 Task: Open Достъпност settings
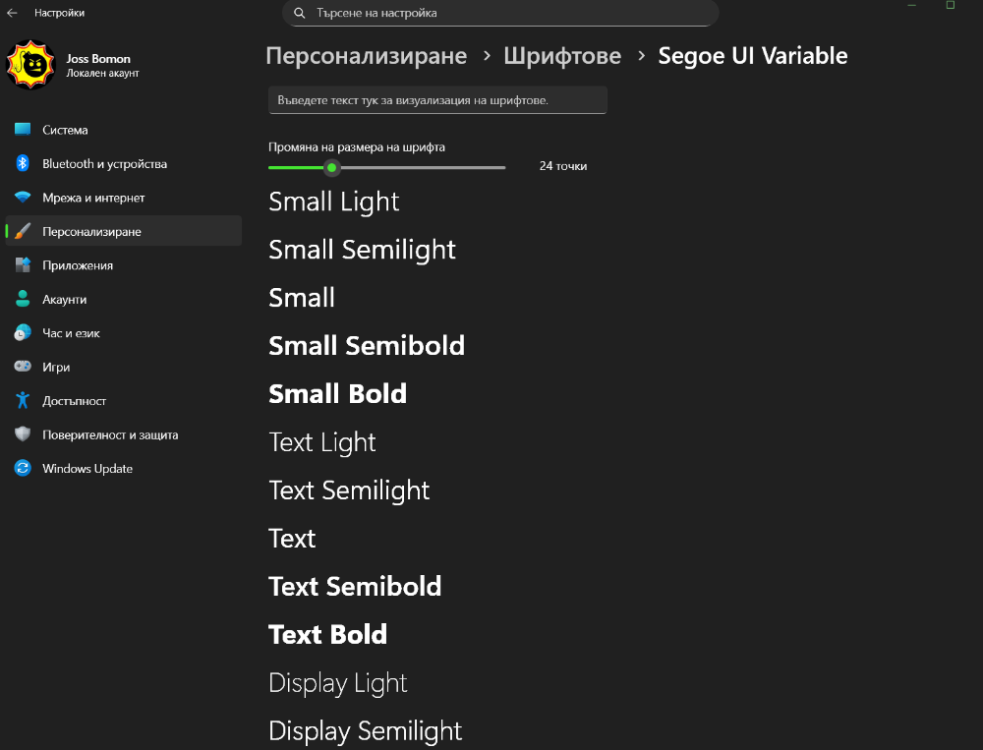coord(124,401)
